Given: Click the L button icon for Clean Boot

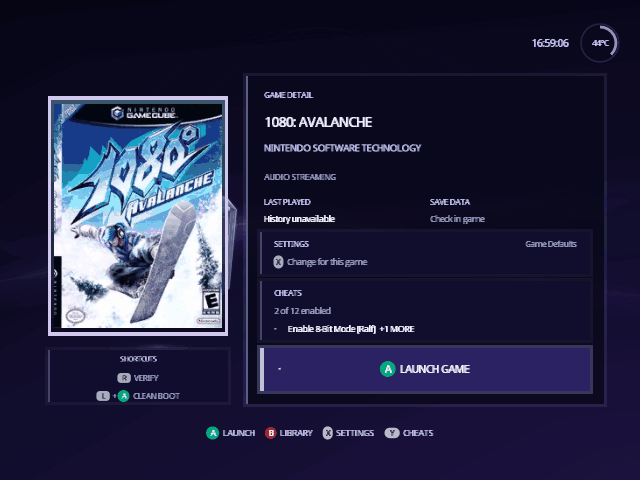Looking at the screenshot, I should click(x=103, y=396).
